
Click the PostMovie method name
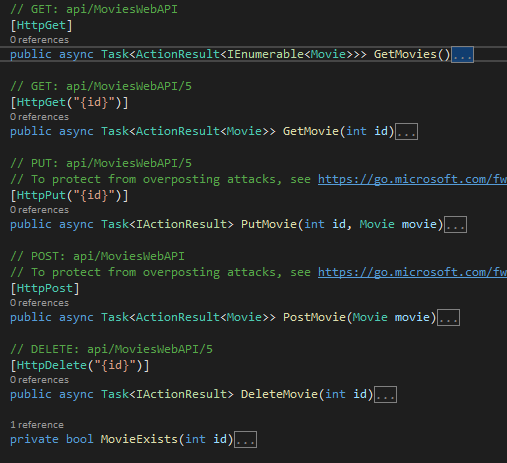pos(314,317)
